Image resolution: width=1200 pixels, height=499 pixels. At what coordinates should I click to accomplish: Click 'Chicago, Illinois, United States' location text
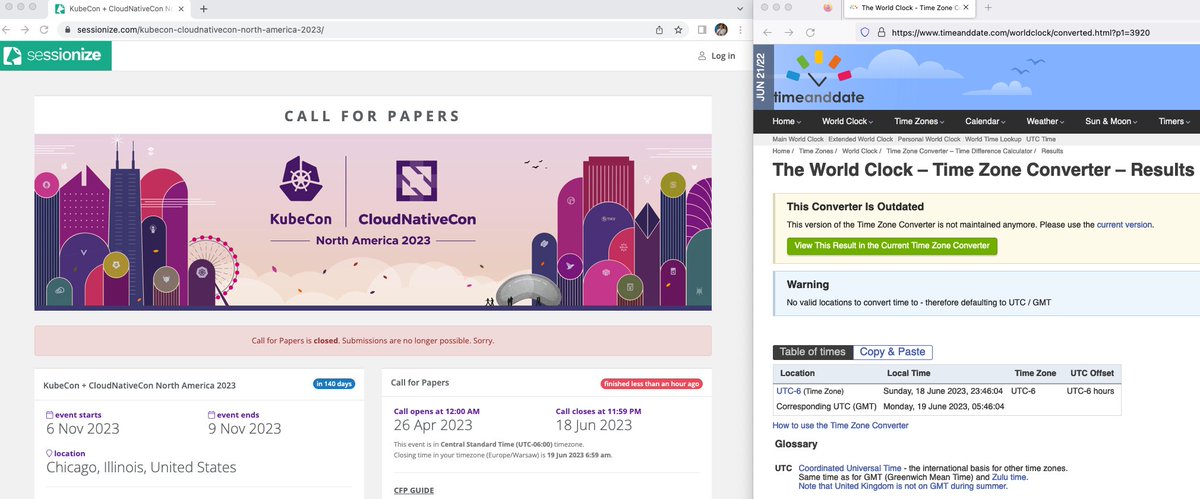141,467
